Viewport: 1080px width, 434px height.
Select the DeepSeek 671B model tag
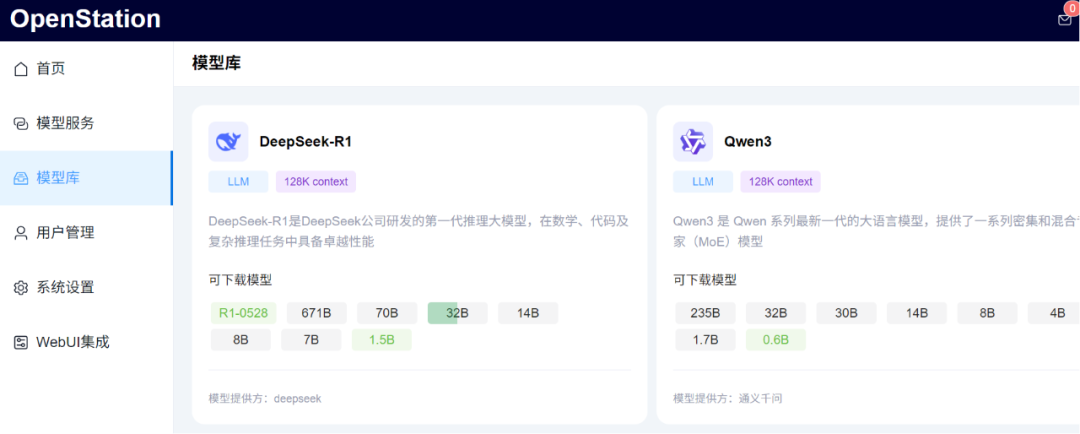click(316, 313)
